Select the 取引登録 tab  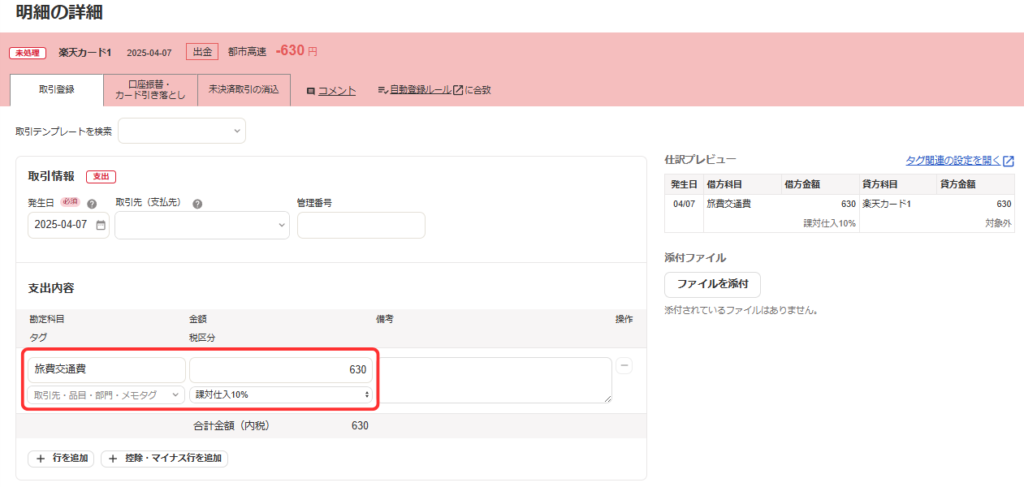pyautogui.click(x=56, y=89)
